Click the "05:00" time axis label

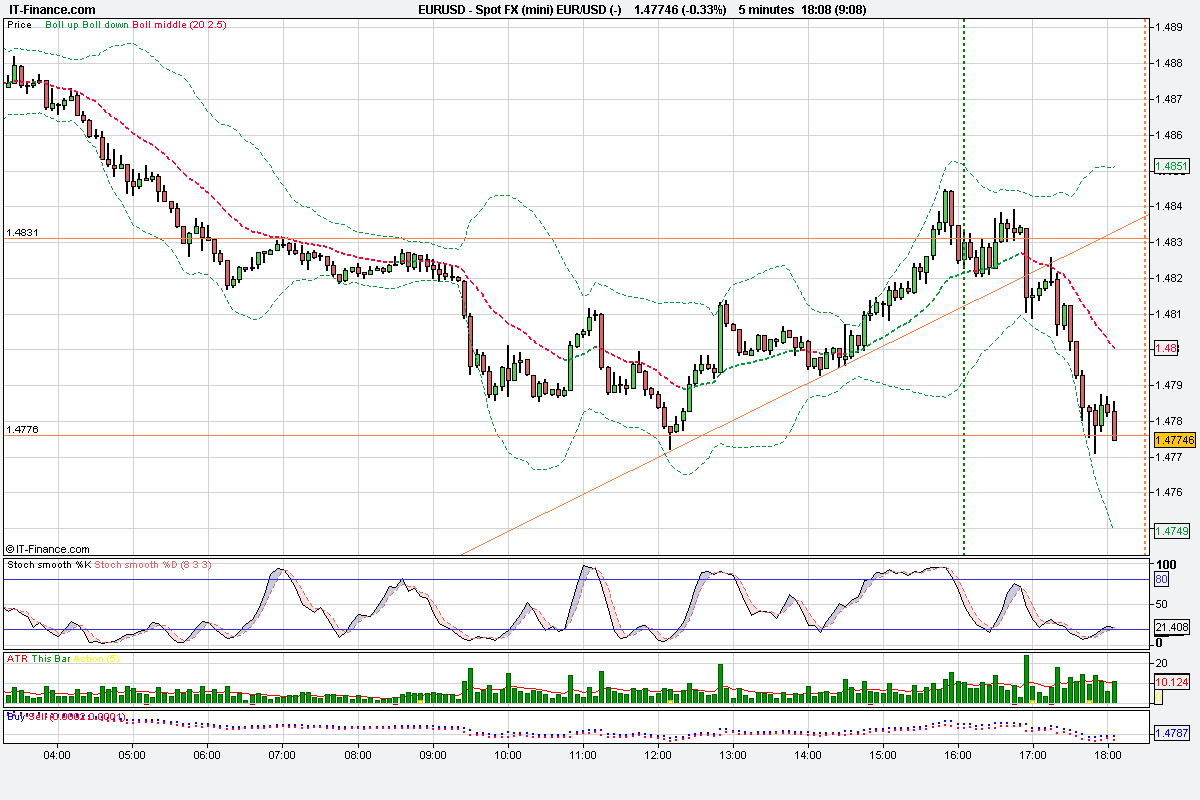pos(132,754)
